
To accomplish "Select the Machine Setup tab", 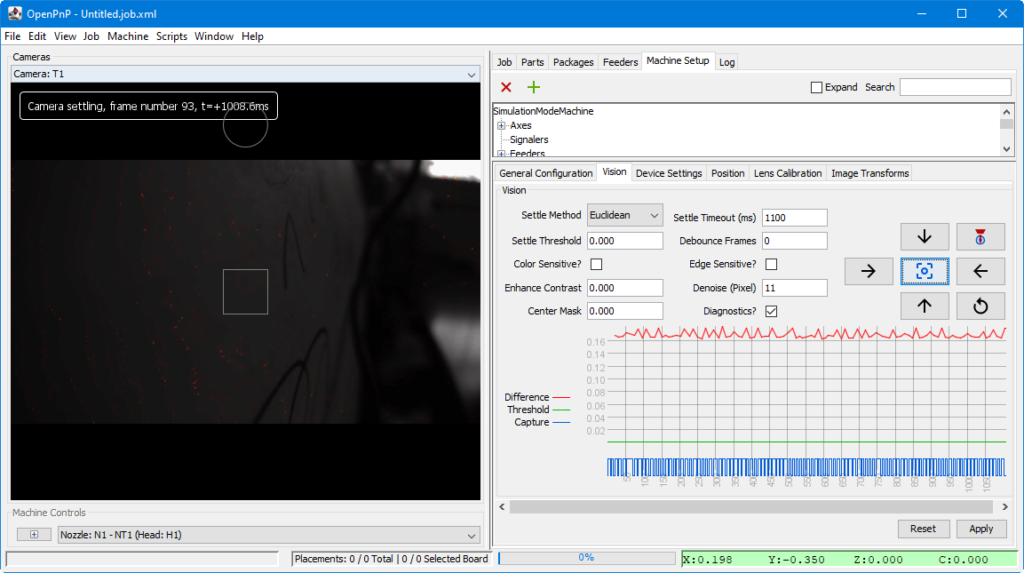I will click(678, 61).
